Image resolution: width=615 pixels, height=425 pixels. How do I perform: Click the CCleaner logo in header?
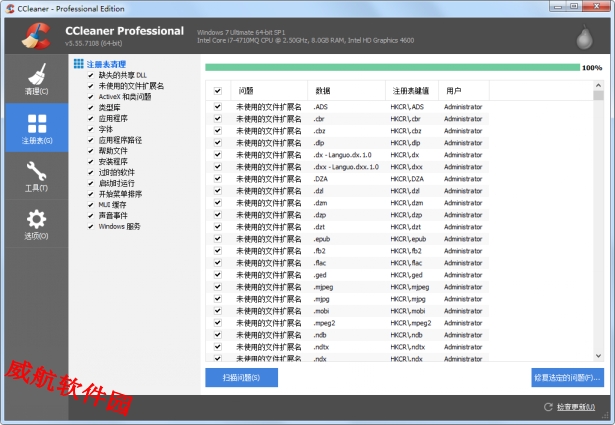coord(36,36)
